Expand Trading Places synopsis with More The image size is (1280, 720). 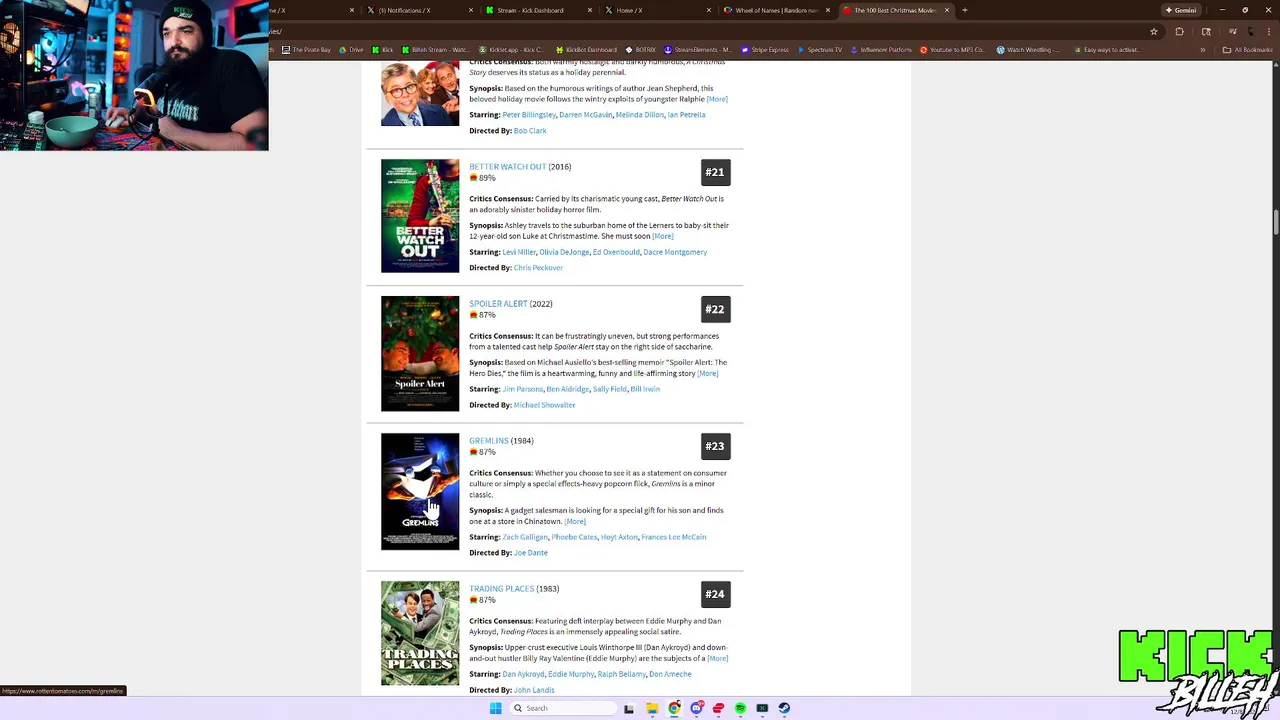(718, 658)
